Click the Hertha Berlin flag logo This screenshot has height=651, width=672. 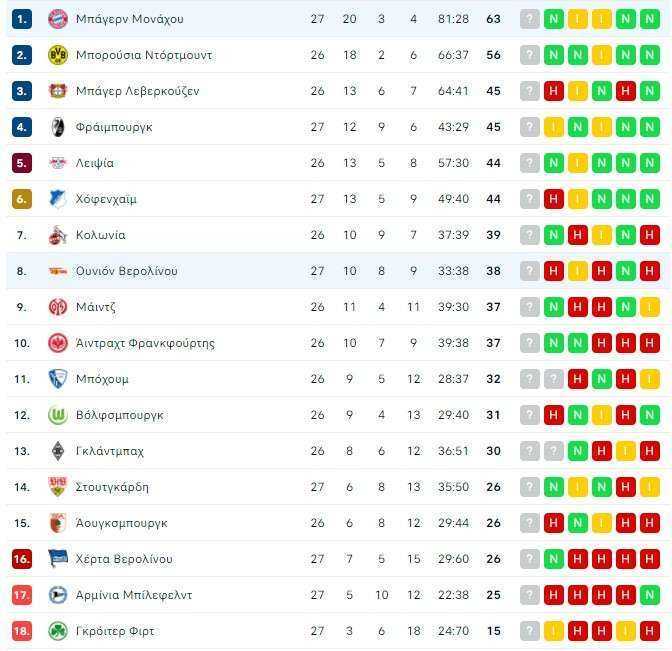(x=58, y=559)
